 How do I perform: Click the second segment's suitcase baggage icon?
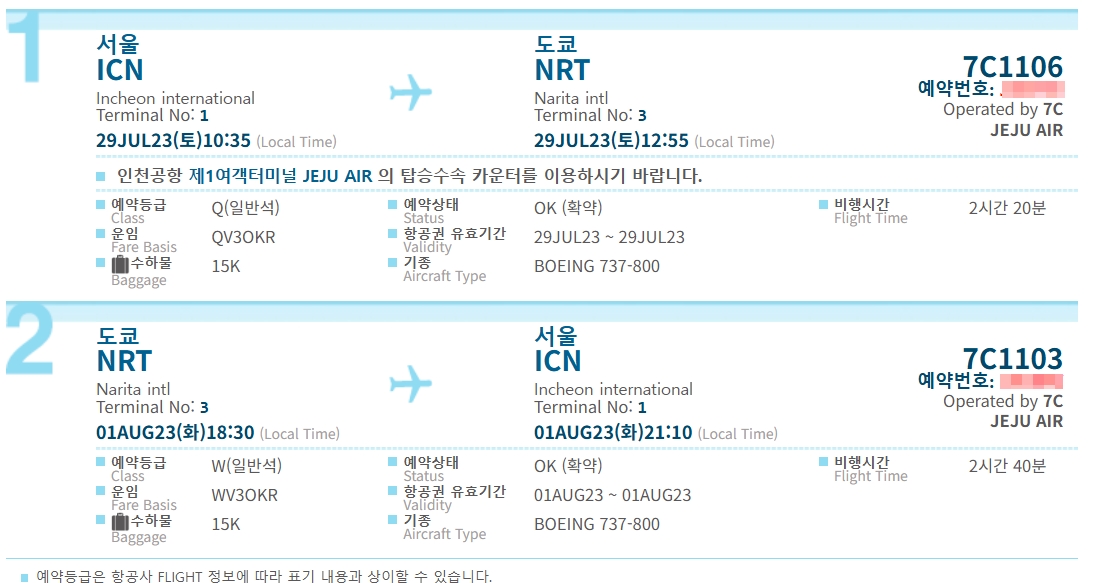[120, 522]
